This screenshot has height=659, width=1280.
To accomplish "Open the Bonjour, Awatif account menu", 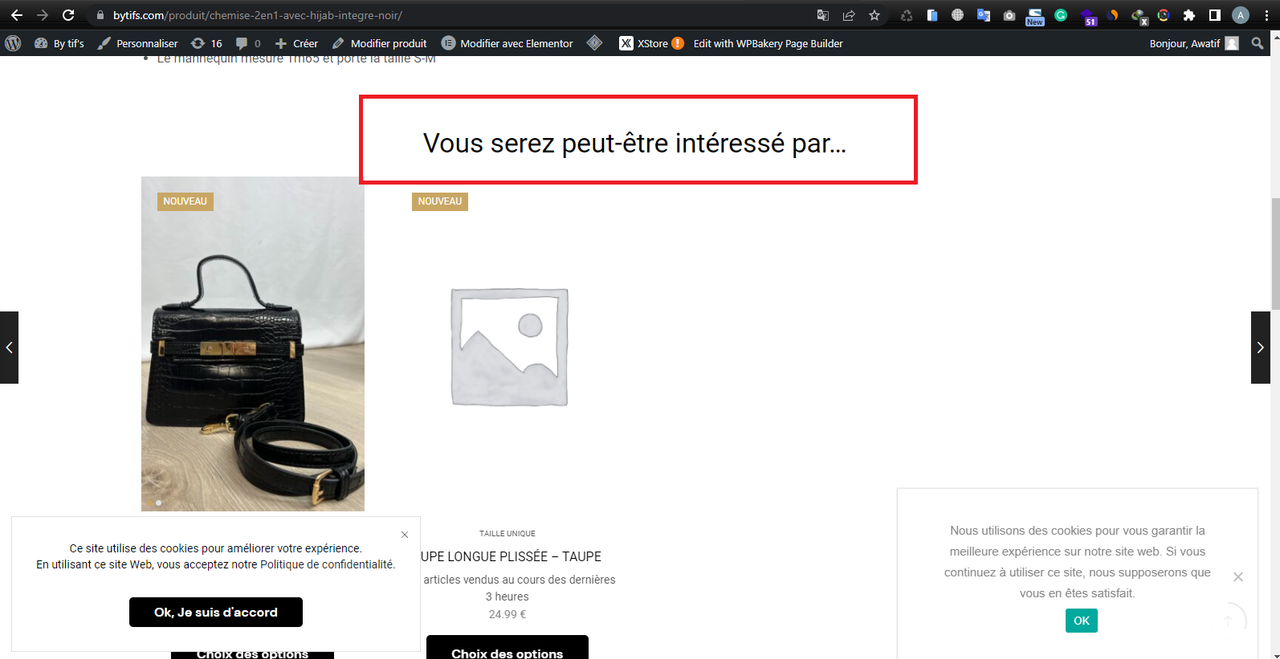I will pos(1194,43).
